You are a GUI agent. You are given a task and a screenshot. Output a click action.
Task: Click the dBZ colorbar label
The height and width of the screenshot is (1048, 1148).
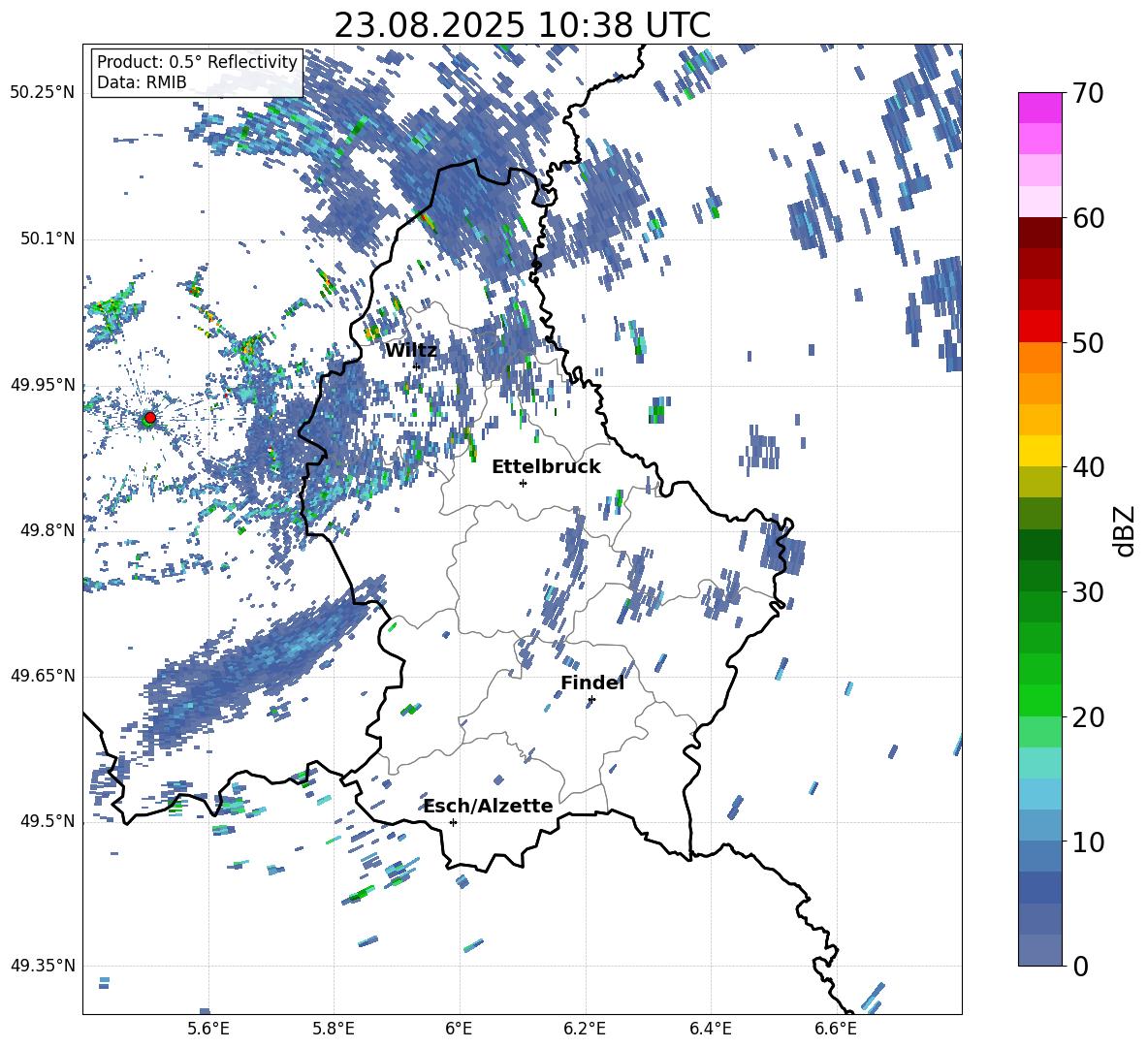tap(1126, 530)
